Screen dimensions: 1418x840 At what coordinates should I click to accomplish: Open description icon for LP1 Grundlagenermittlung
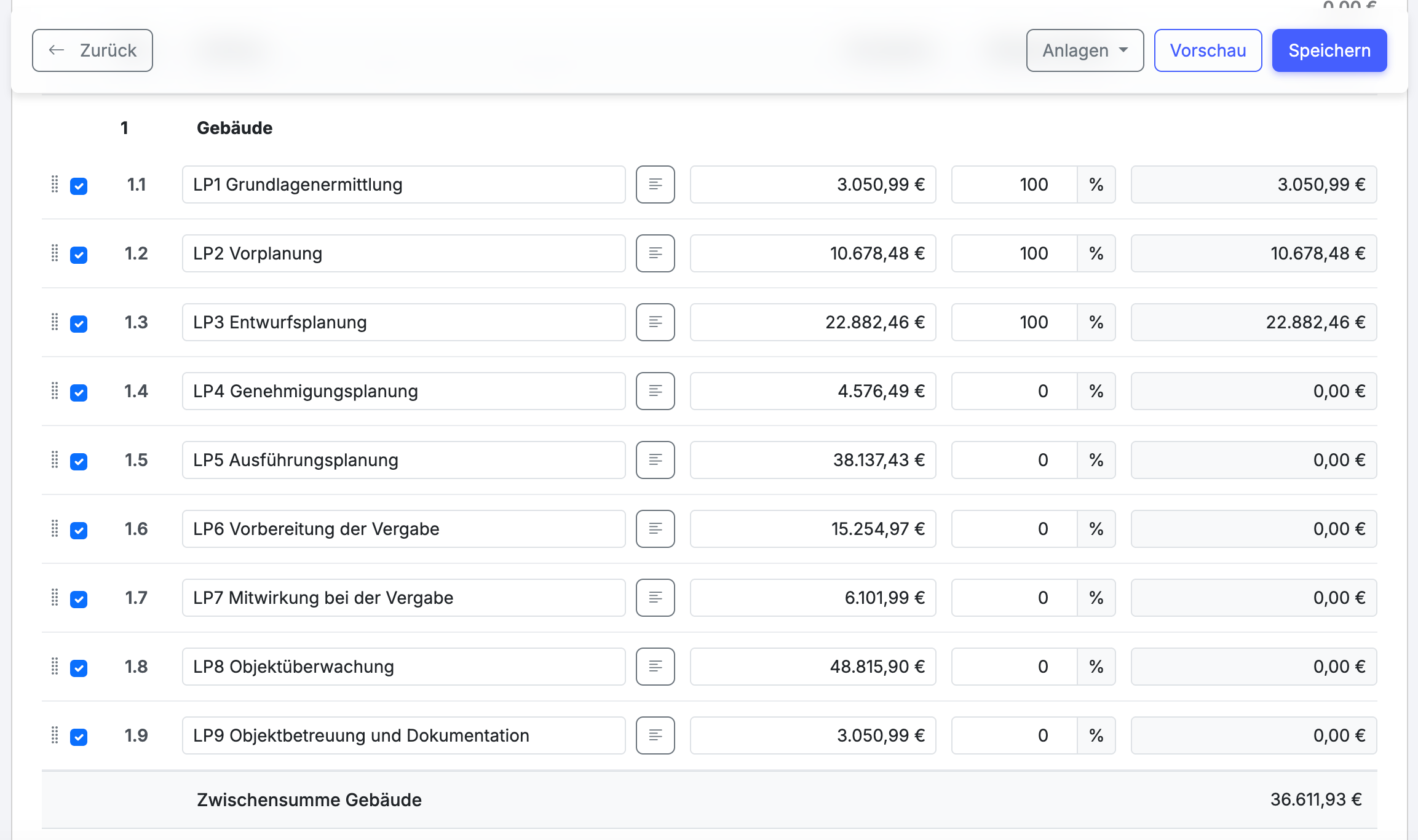tap(655, 184)
